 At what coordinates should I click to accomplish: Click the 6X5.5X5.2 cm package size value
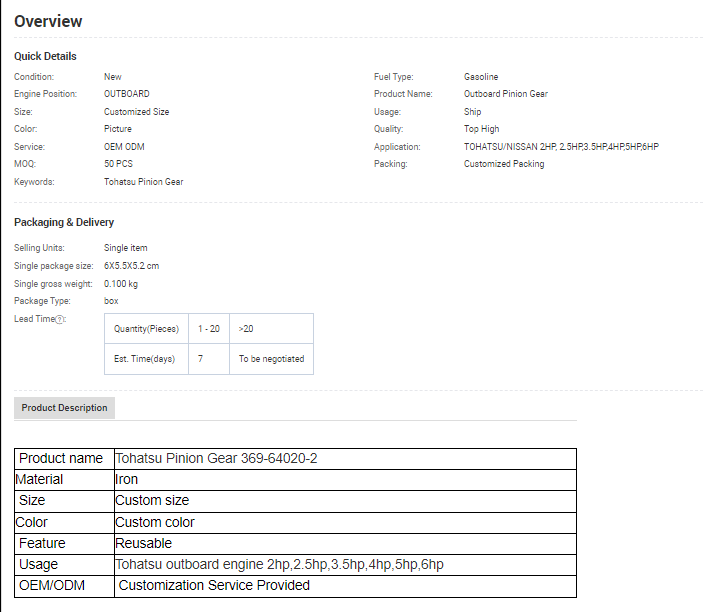point(131,266)
